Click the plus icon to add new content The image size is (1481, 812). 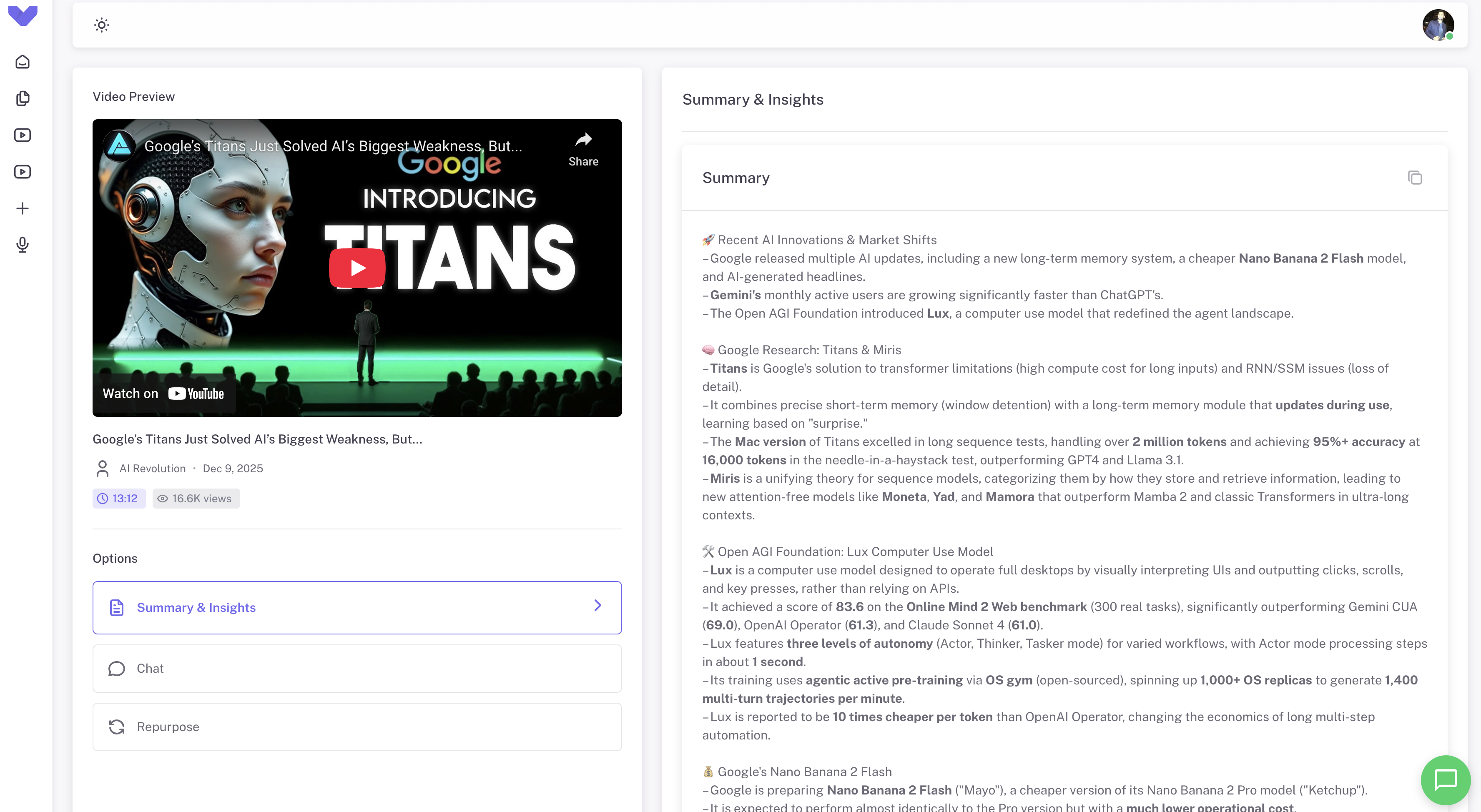pyautogui.click(x=23, y=208)
